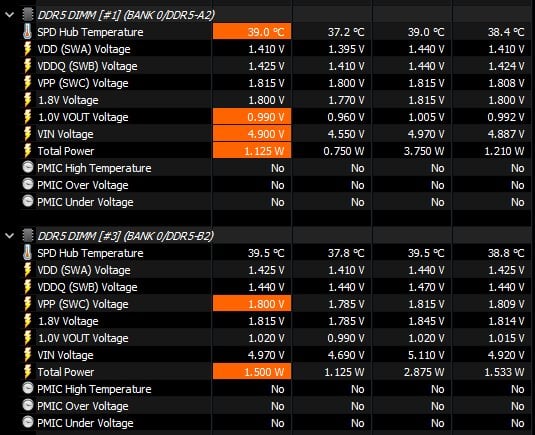Click the memory chip icon for DIMM #1
Screen dimensions: 535x435
pyautogui.click(x=28, y=15)
